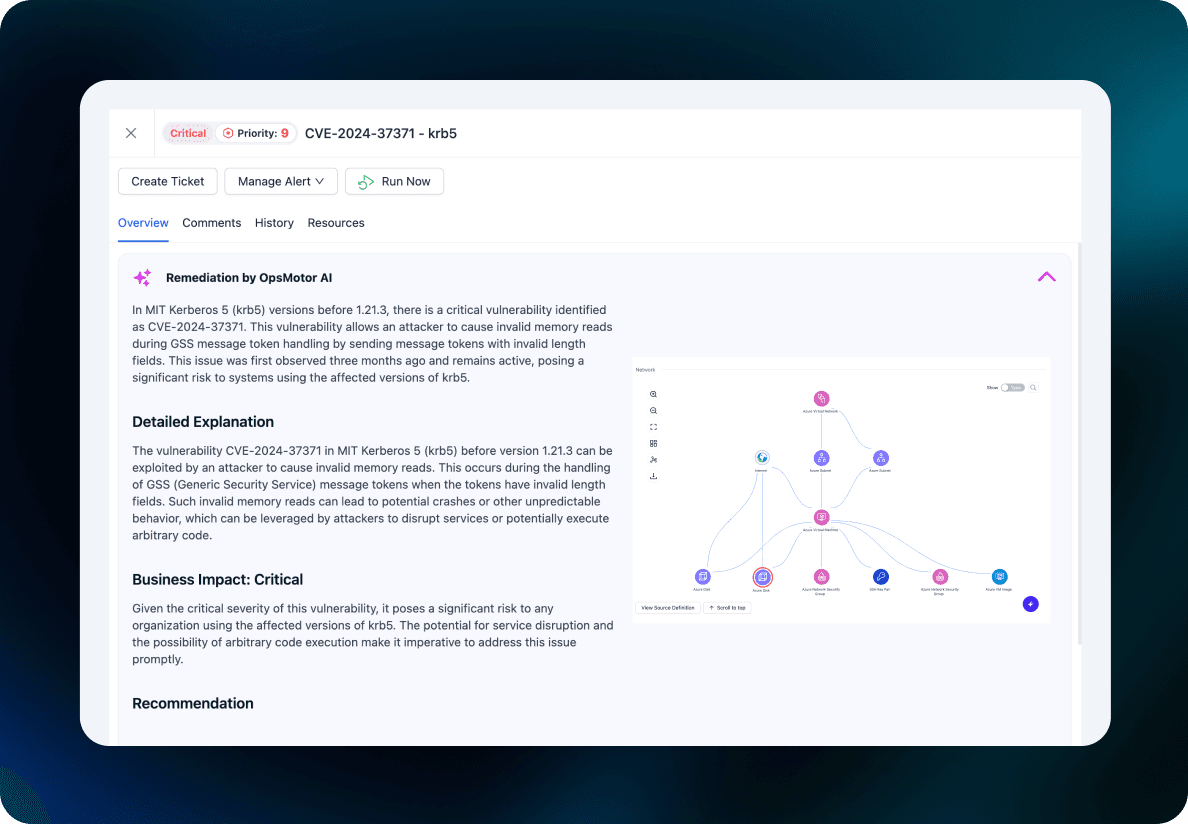
Task: Select the Azure Subnet node directly under Virtual Network
Action: [821, 457]
